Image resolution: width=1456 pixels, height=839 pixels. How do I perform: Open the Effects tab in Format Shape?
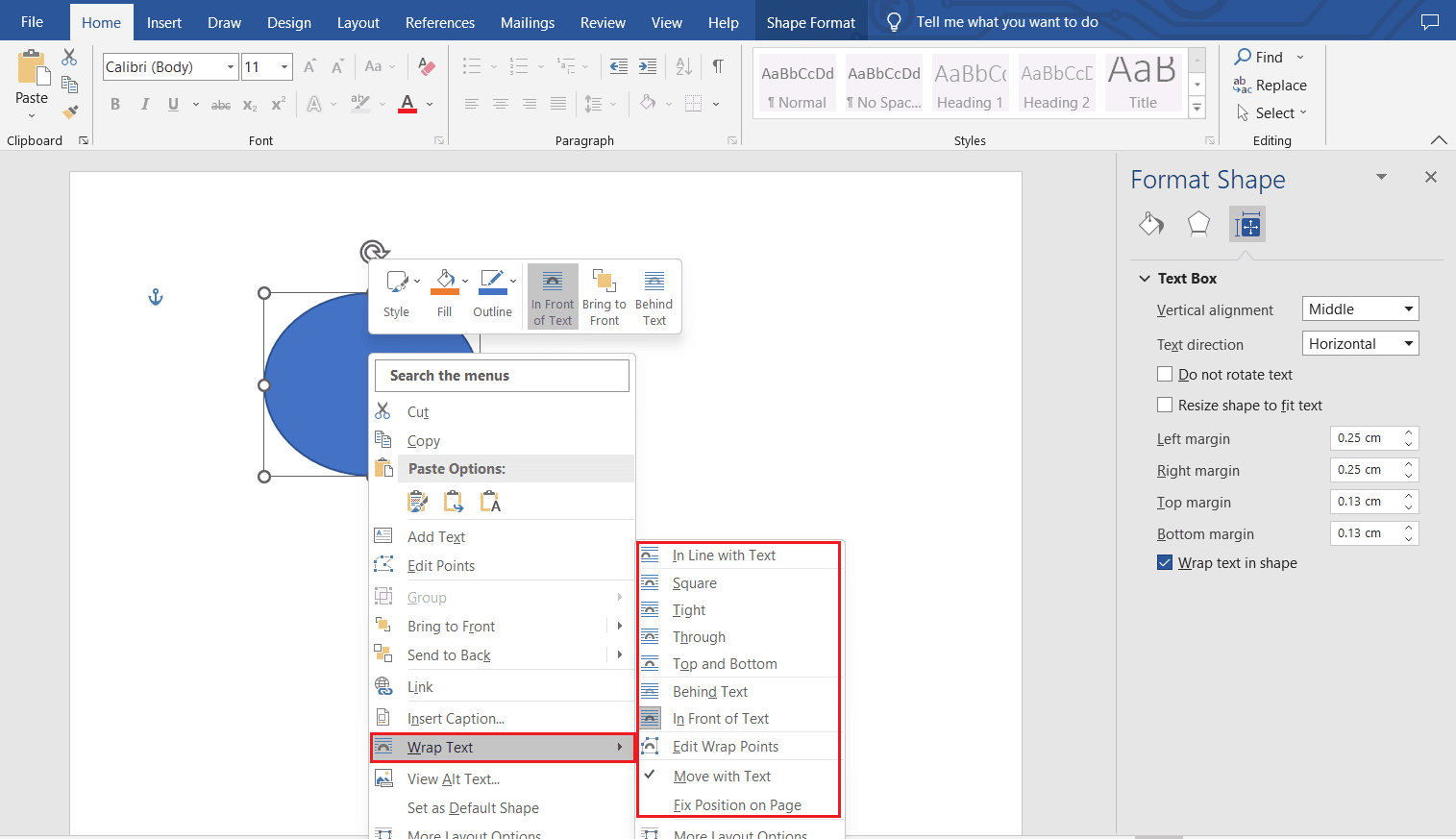click(x=1198, y=223)
